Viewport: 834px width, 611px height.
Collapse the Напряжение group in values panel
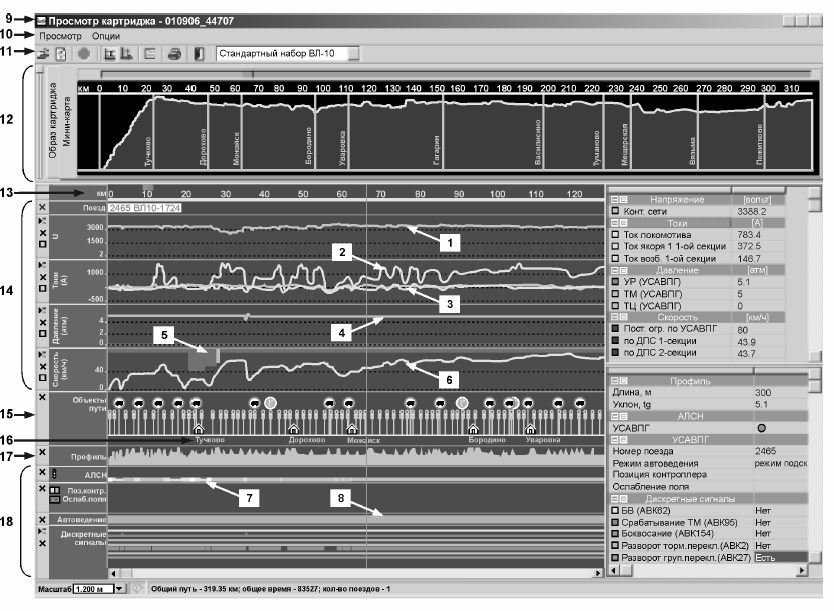614,200
